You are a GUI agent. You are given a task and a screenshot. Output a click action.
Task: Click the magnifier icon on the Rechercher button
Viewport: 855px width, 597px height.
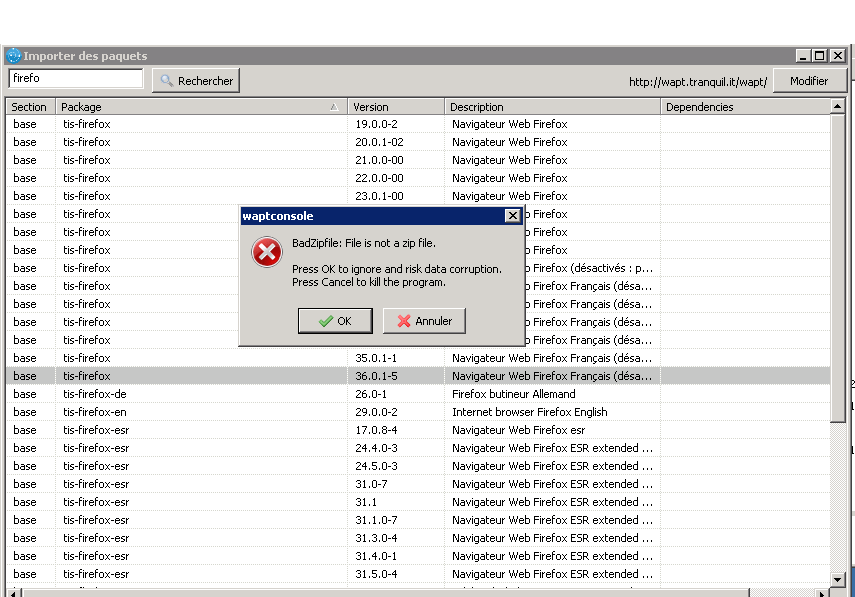(167, 81)
